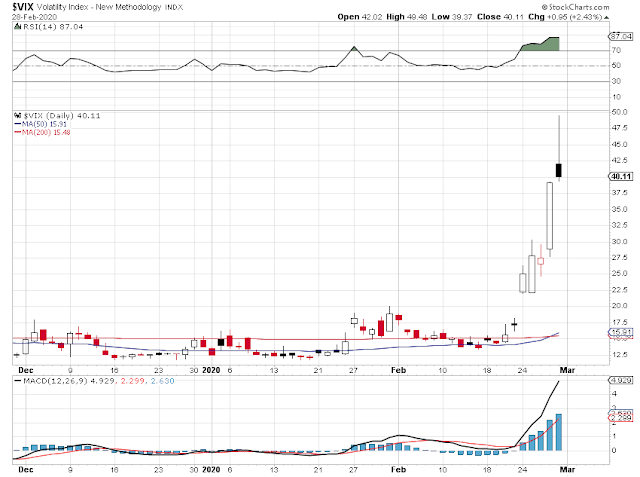Click 'Mar' label under the MACD panel
The height and width of the screenshot is (477, 640).
pyautogui.click(x=567, y=469)
